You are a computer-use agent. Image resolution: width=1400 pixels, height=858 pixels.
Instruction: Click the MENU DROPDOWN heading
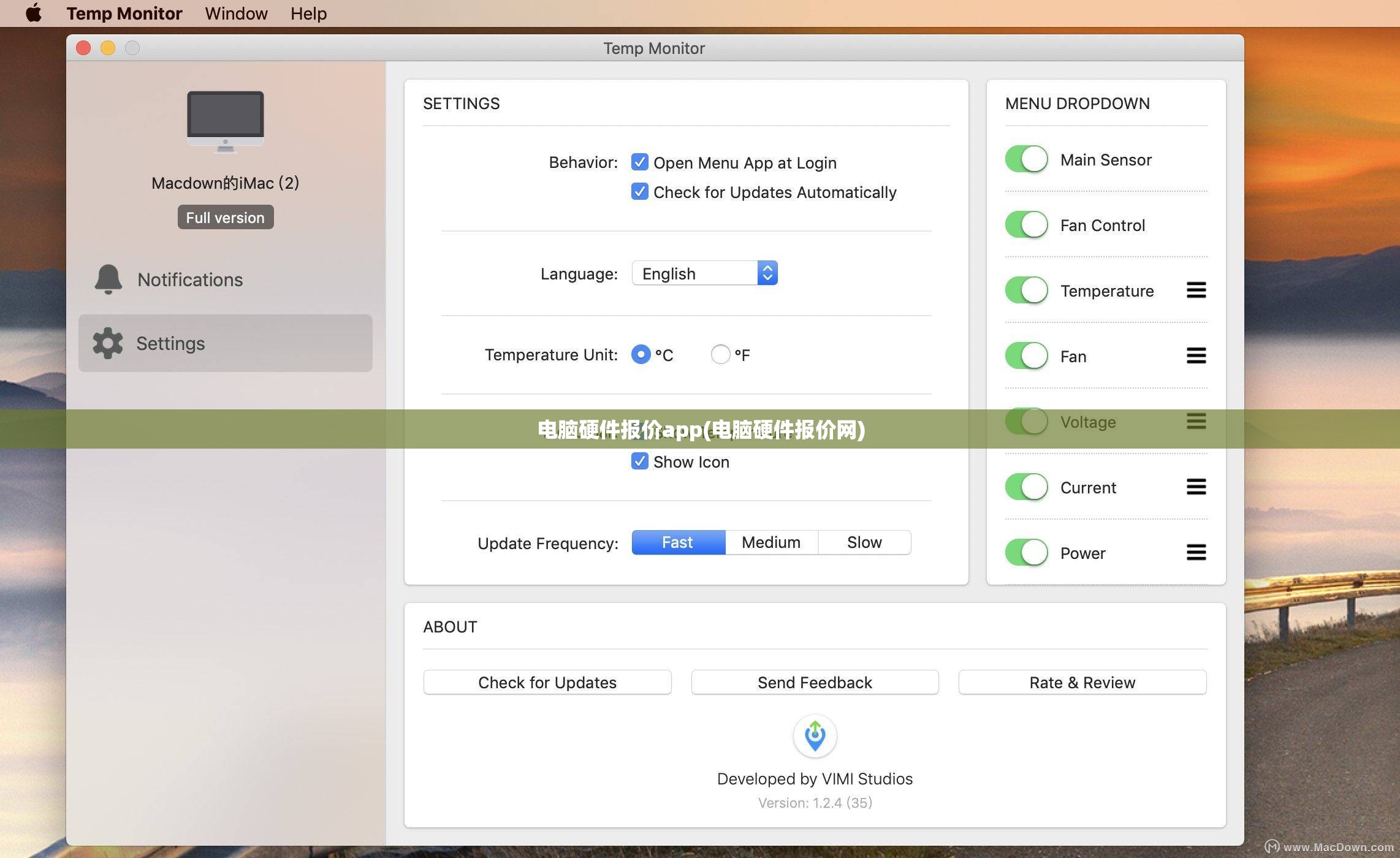click(1078, 104)
